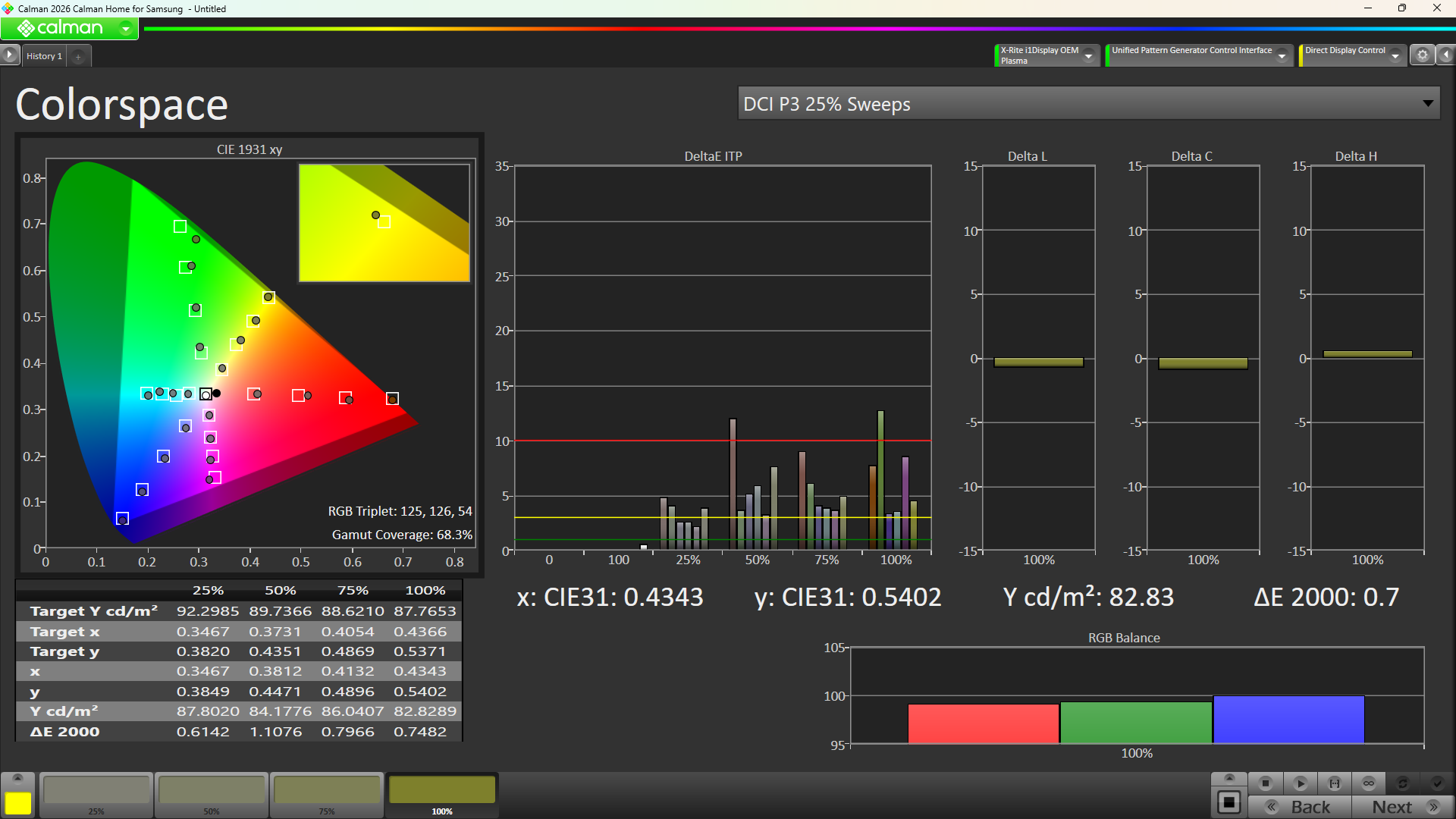
Task: Expand the color selector up arrow
Action: [x=18, y=779]
